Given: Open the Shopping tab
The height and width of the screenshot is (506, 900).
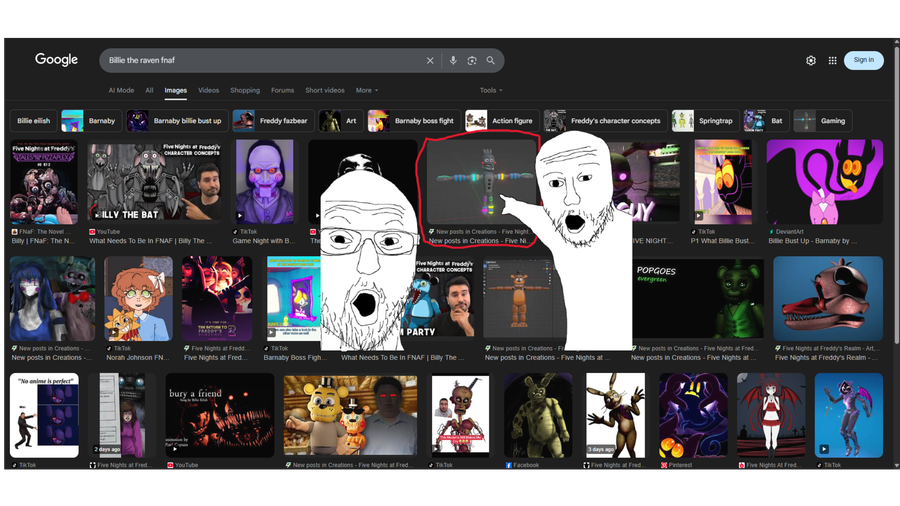Looking at the screenshot, I should [245, 90].
